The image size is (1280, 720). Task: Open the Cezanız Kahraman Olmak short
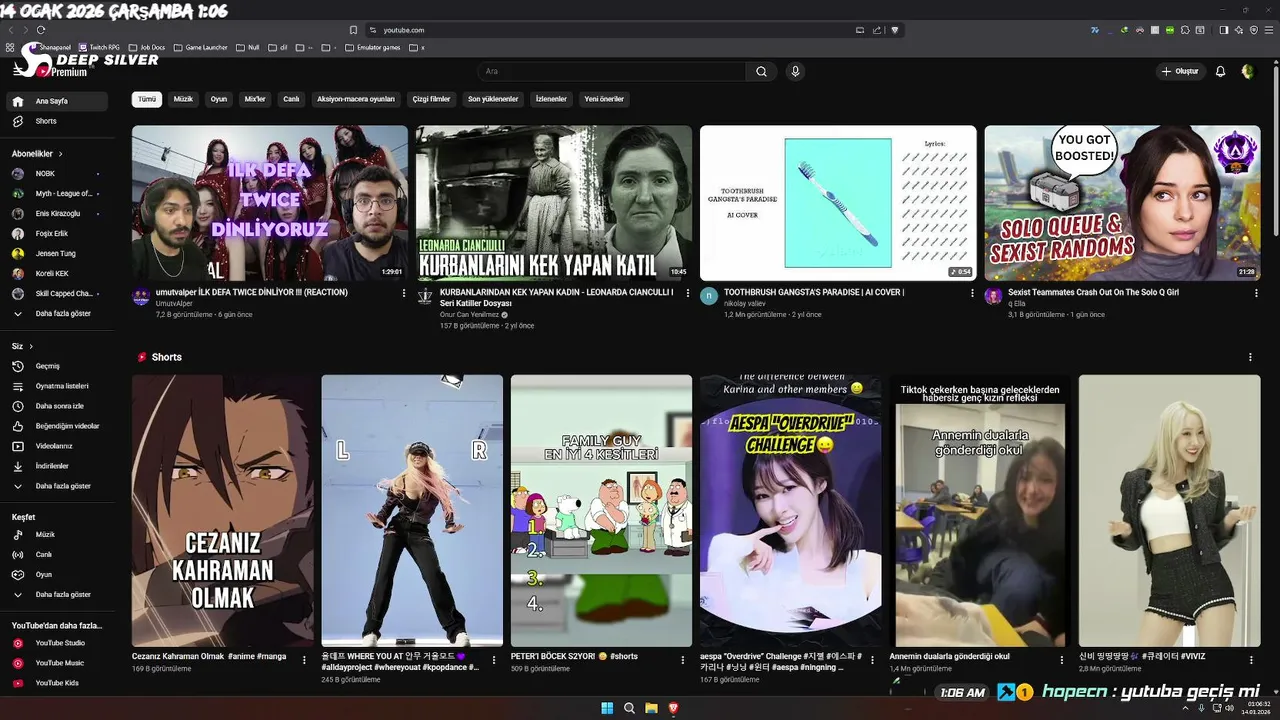[x=222, y=510]
